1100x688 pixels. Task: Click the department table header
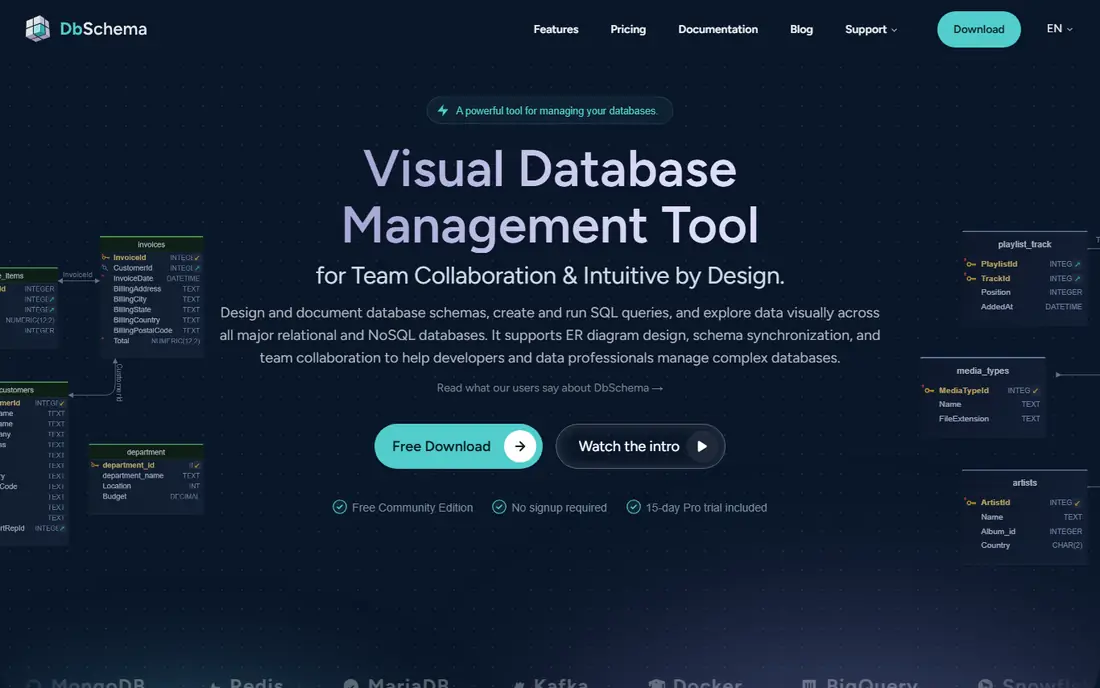pos(146,452)
